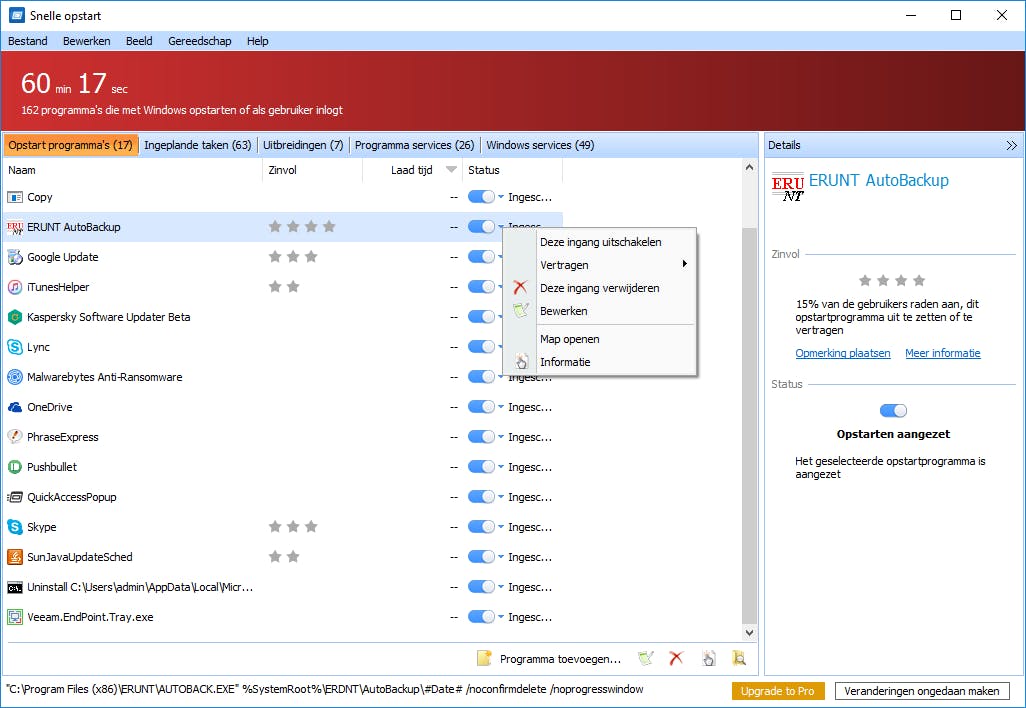Click Veranderingen ongedaan maken button
This screenshot has width=1026, height=708.
(921, 691)
